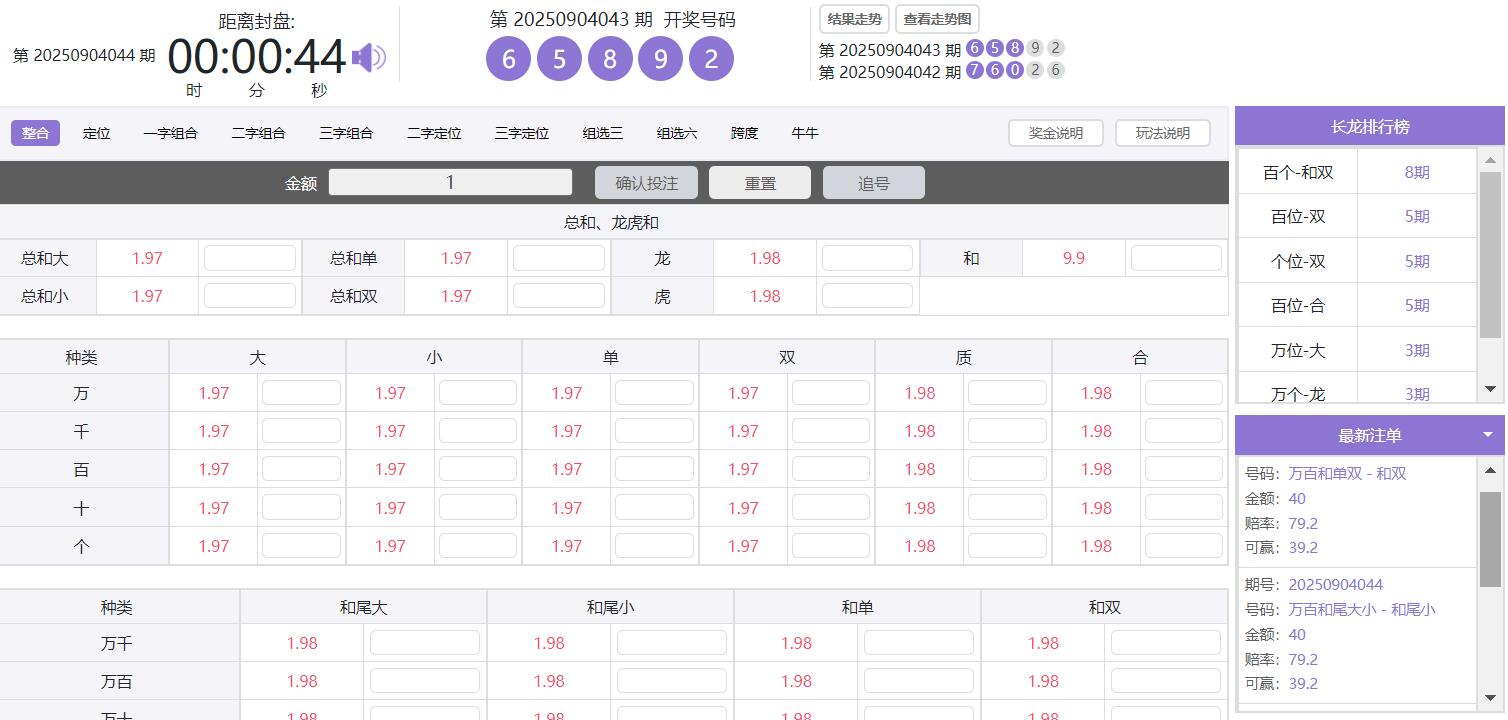Click the 金额 amount input field

[x=449, y=182]
